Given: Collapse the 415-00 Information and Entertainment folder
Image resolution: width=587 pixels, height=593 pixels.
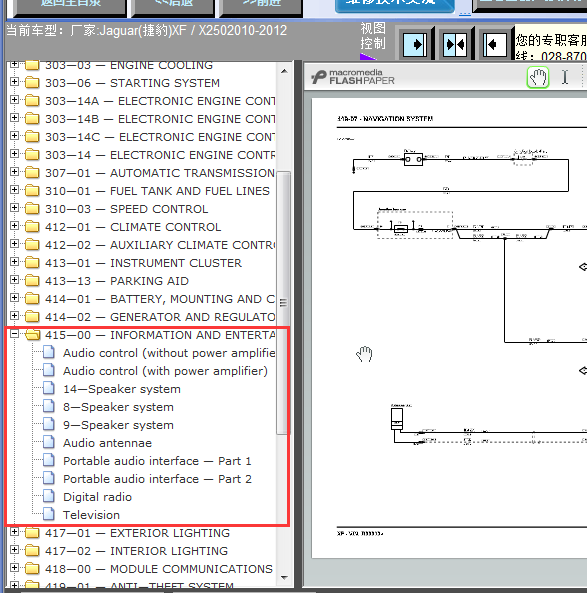Looking at the screenshot, I should [14, 334].
